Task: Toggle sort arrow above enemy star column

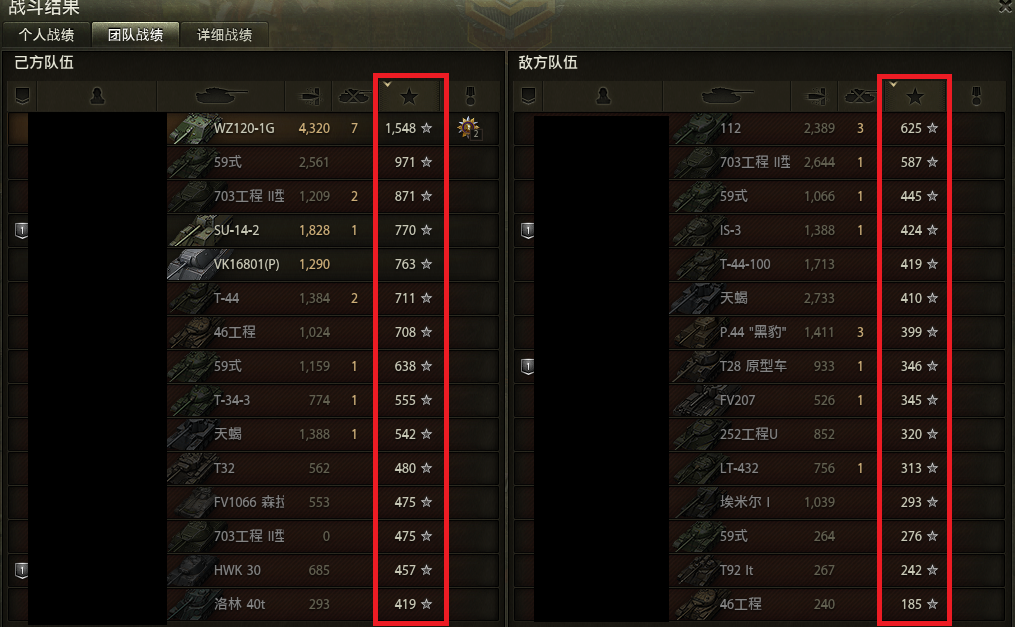Action: coord(893,84)
